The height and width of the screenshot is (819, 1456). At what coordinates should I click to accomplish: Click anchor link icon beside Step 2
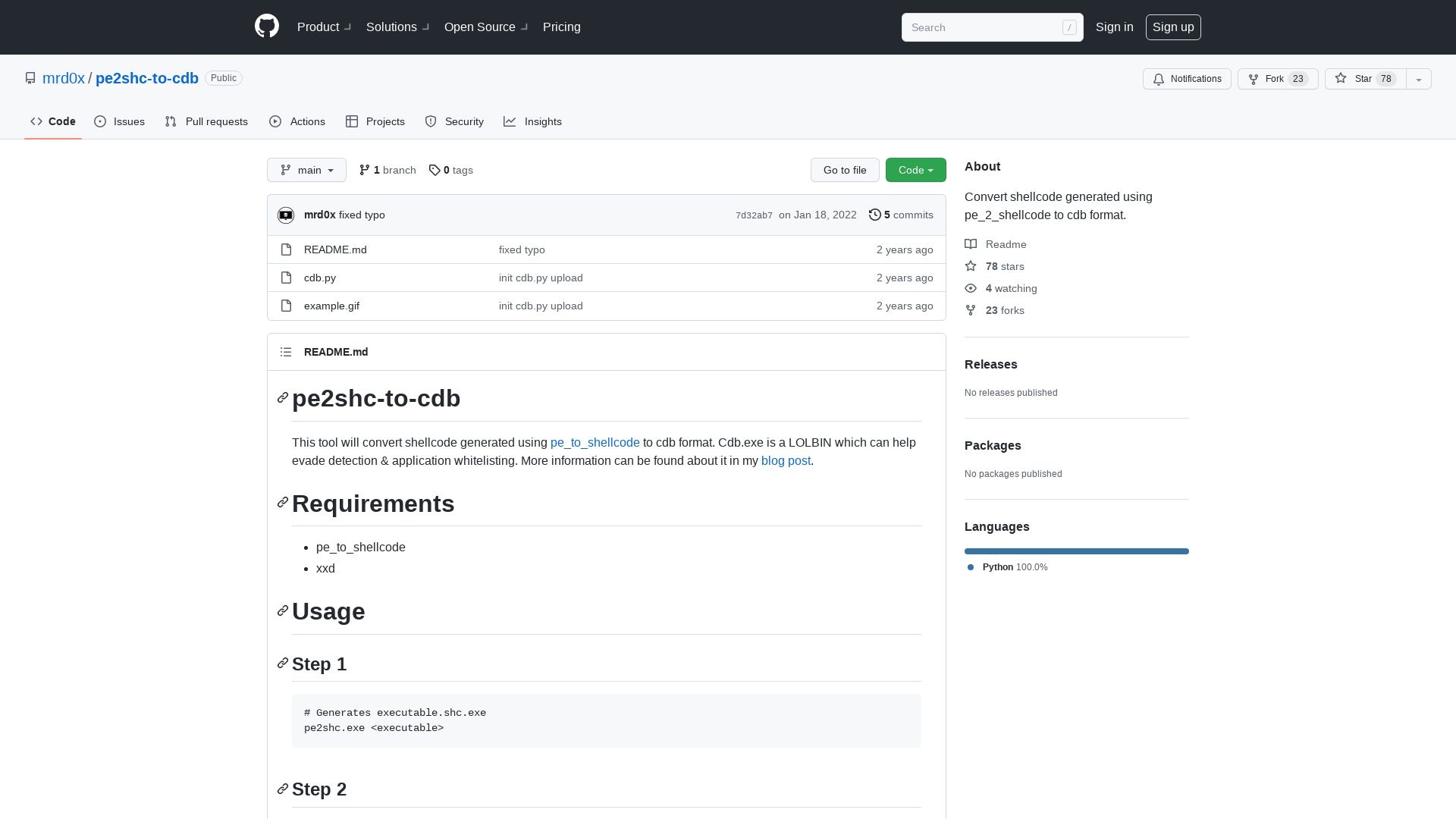coord(283,789)
